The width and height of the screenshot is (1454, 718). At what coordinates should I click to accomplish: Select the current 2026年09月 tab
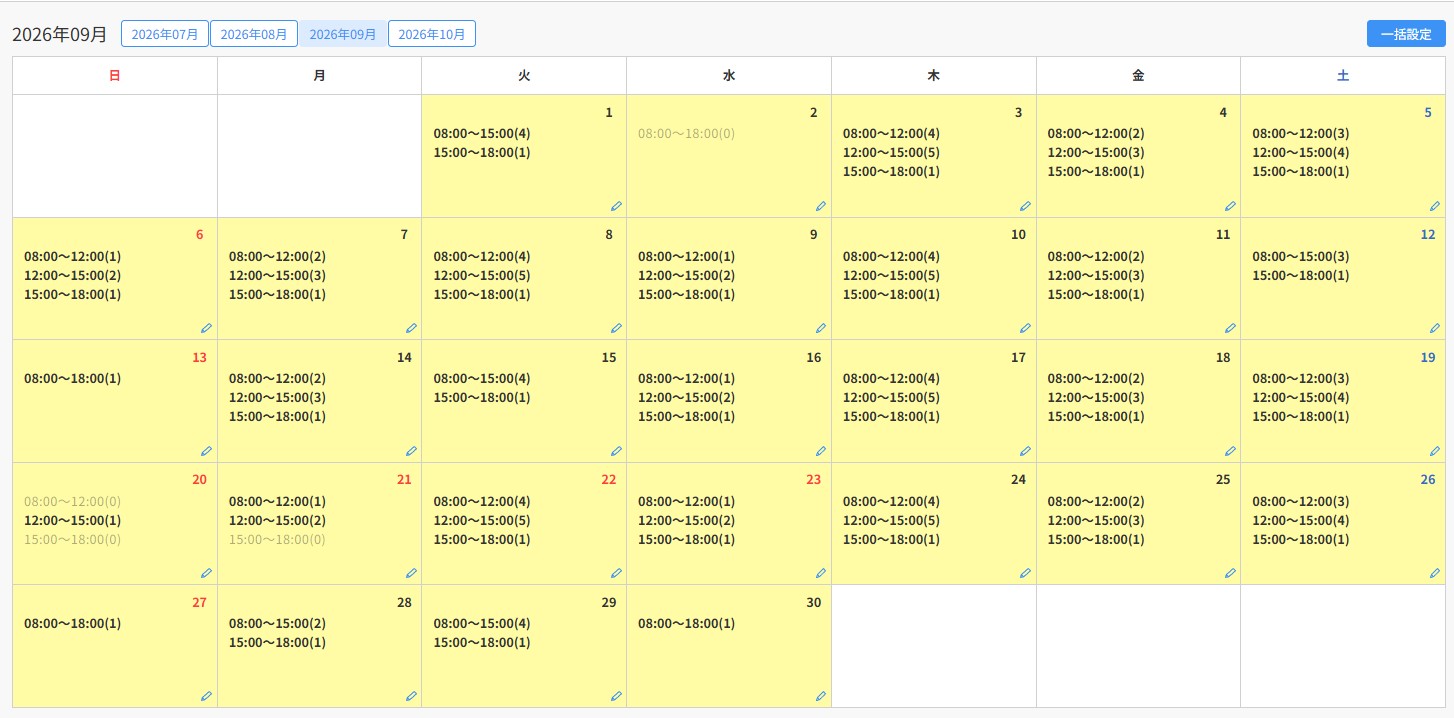(343, 34)
